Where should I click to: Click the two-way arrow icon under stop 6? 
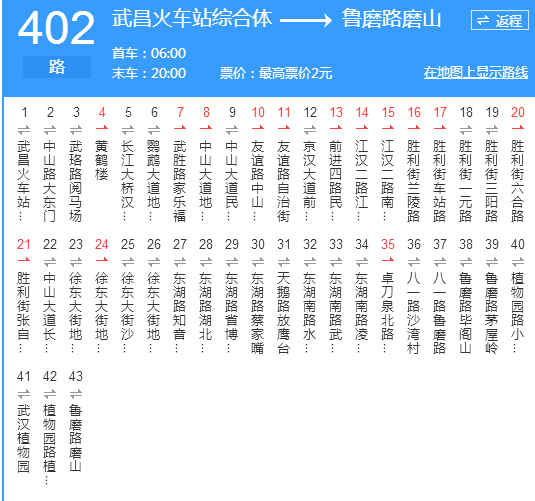pyautogui.click(x=154, y=130)
